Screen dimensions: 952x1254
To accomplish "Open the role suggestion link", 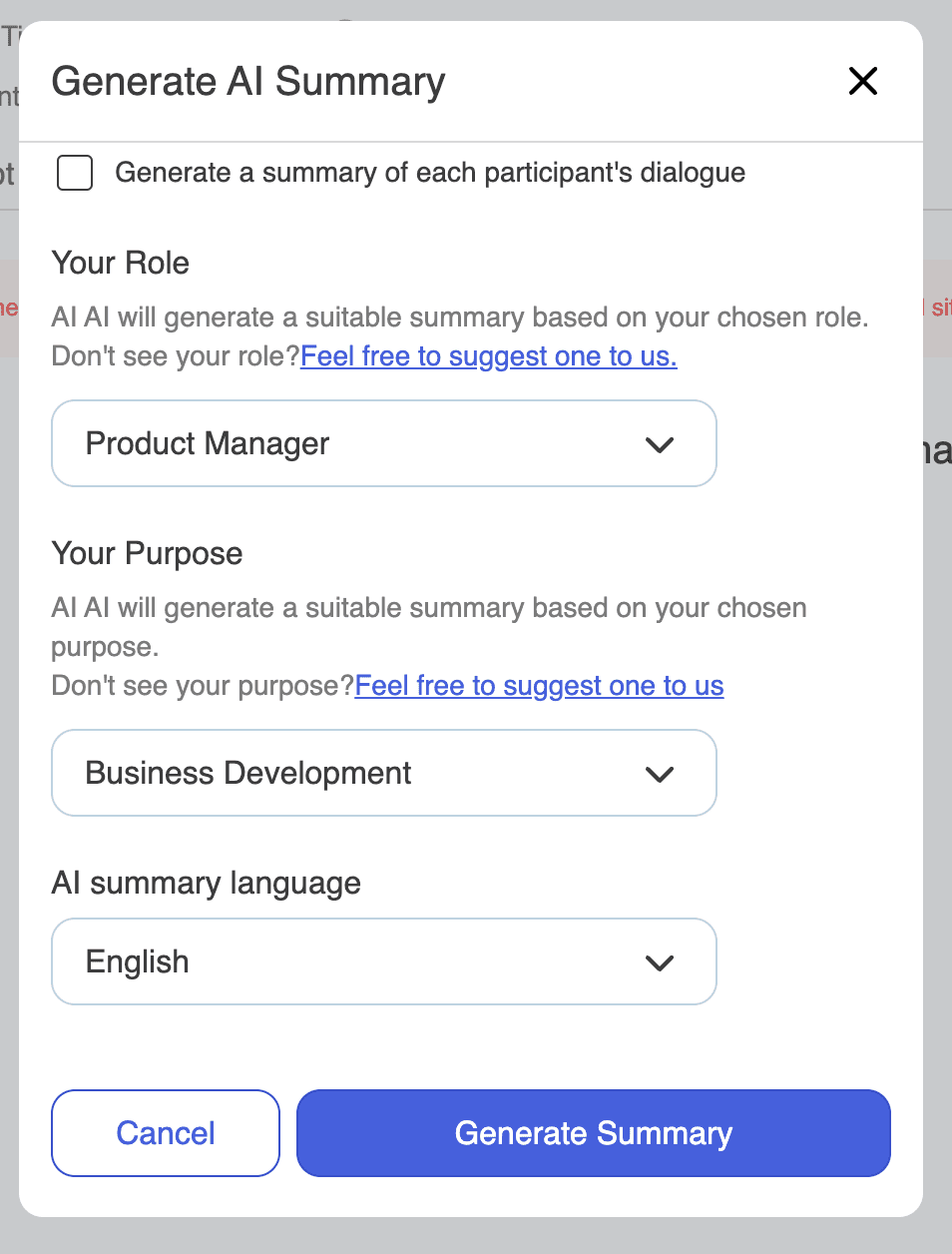I will 488,356.
